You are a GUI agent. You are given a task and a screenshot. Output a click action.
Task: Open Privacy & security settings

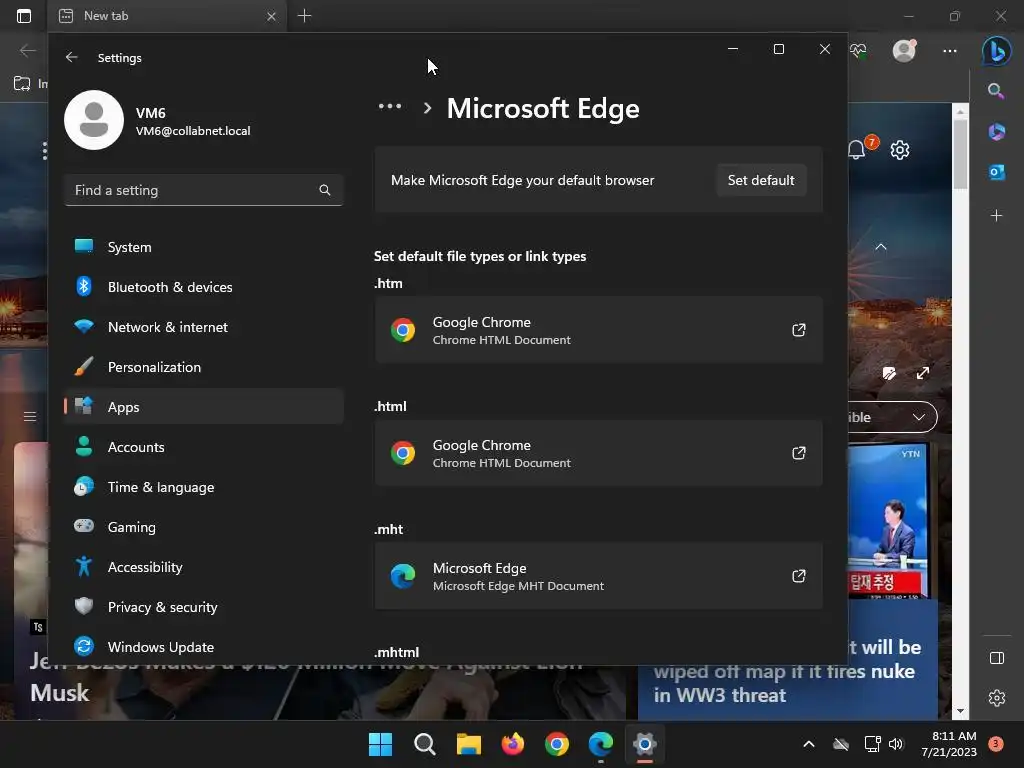(x=204, y=607)
